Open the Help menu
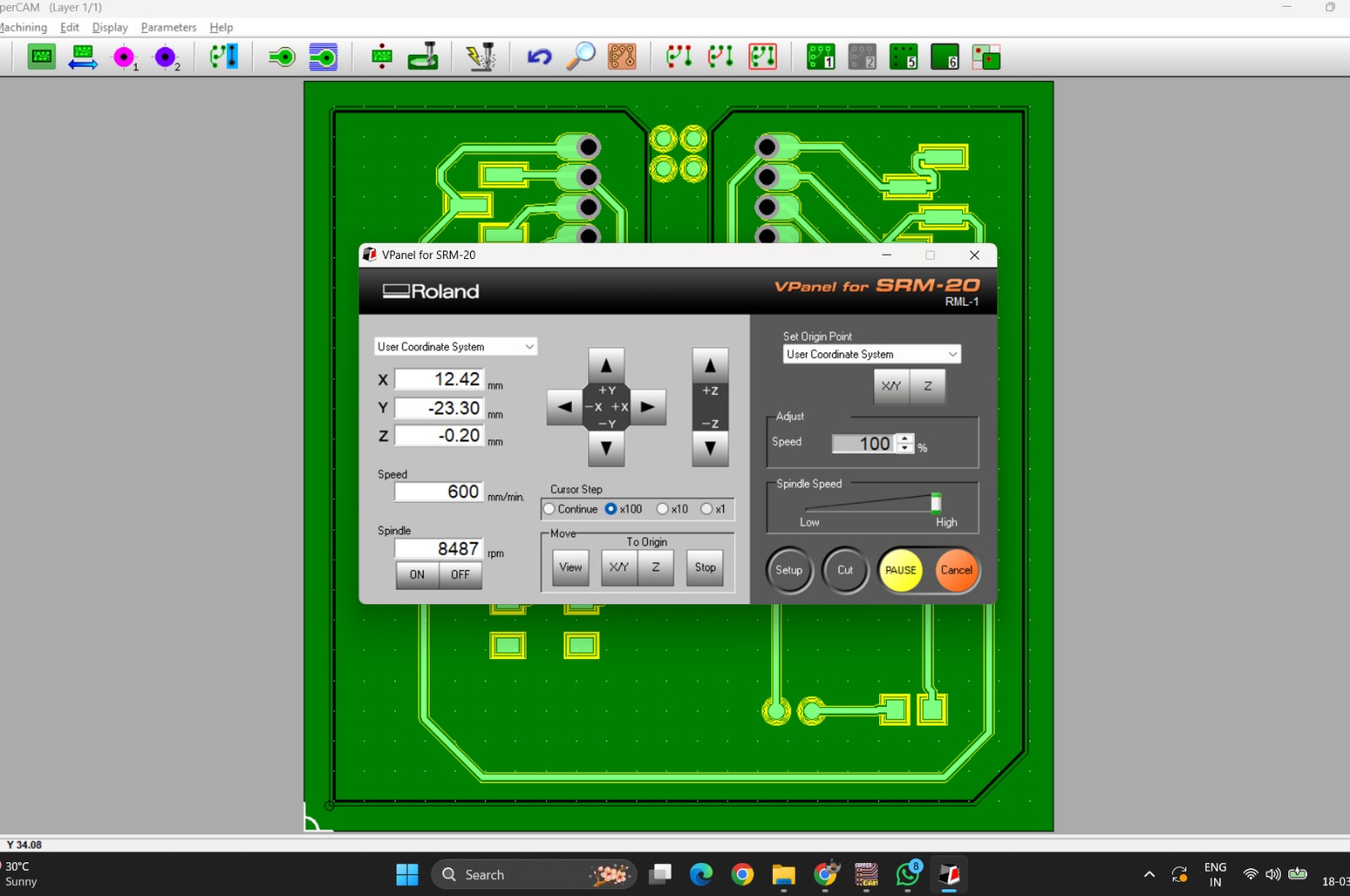Viewport: 1350px width, 896px height. tap(221, 27)
